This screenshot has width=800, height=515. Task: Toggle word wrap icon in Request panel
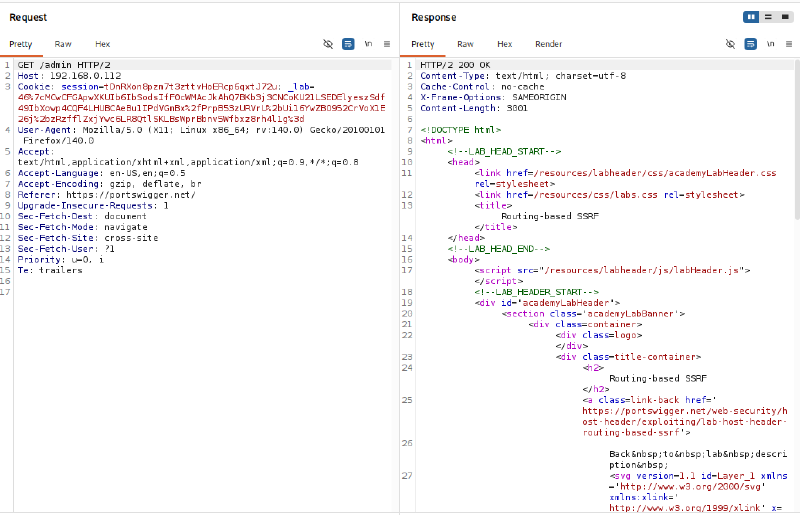(348, 44)
